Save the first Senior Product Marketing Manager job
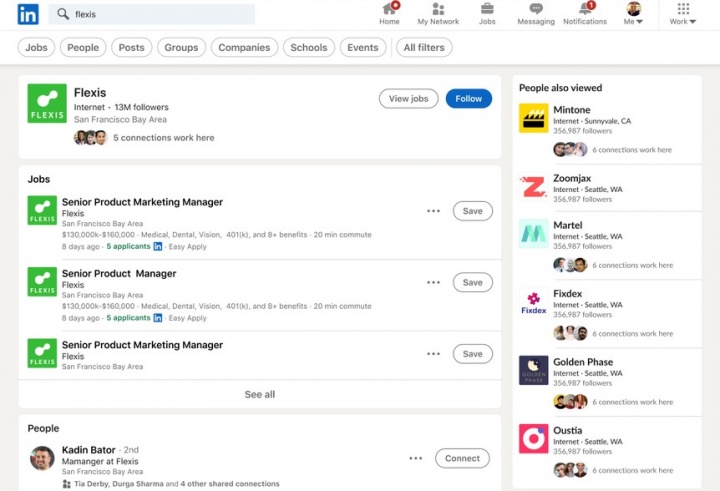720x491 pixels. click(x=472, y=211)
